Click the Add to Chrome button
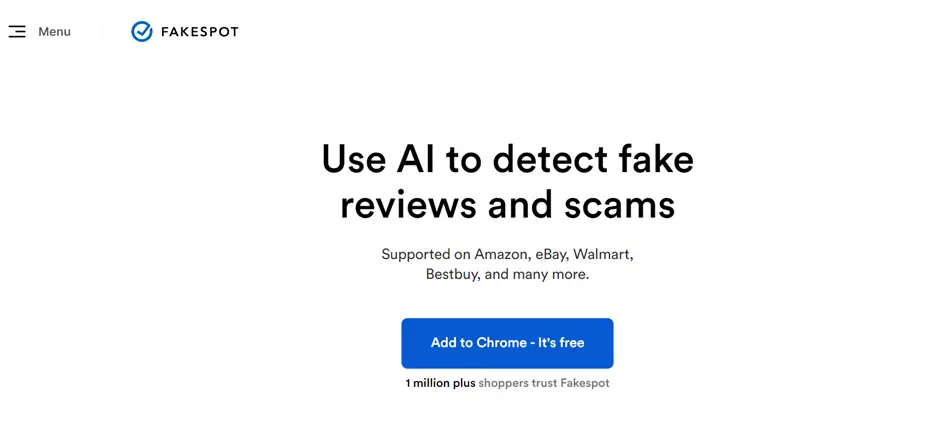The height and width of the screenshot is (434, 936). pyautogui.click(x=507, y=343)
